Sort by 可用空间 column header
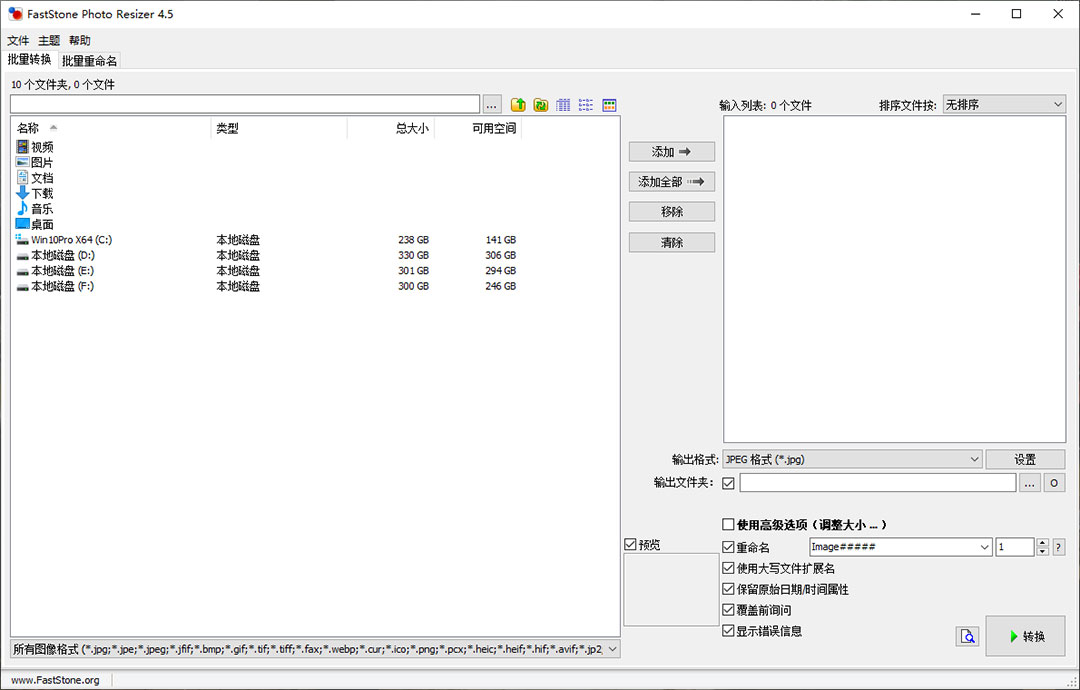Viewport: 1080px width, 690px height. pyautogui.click(x=477, y=128)
